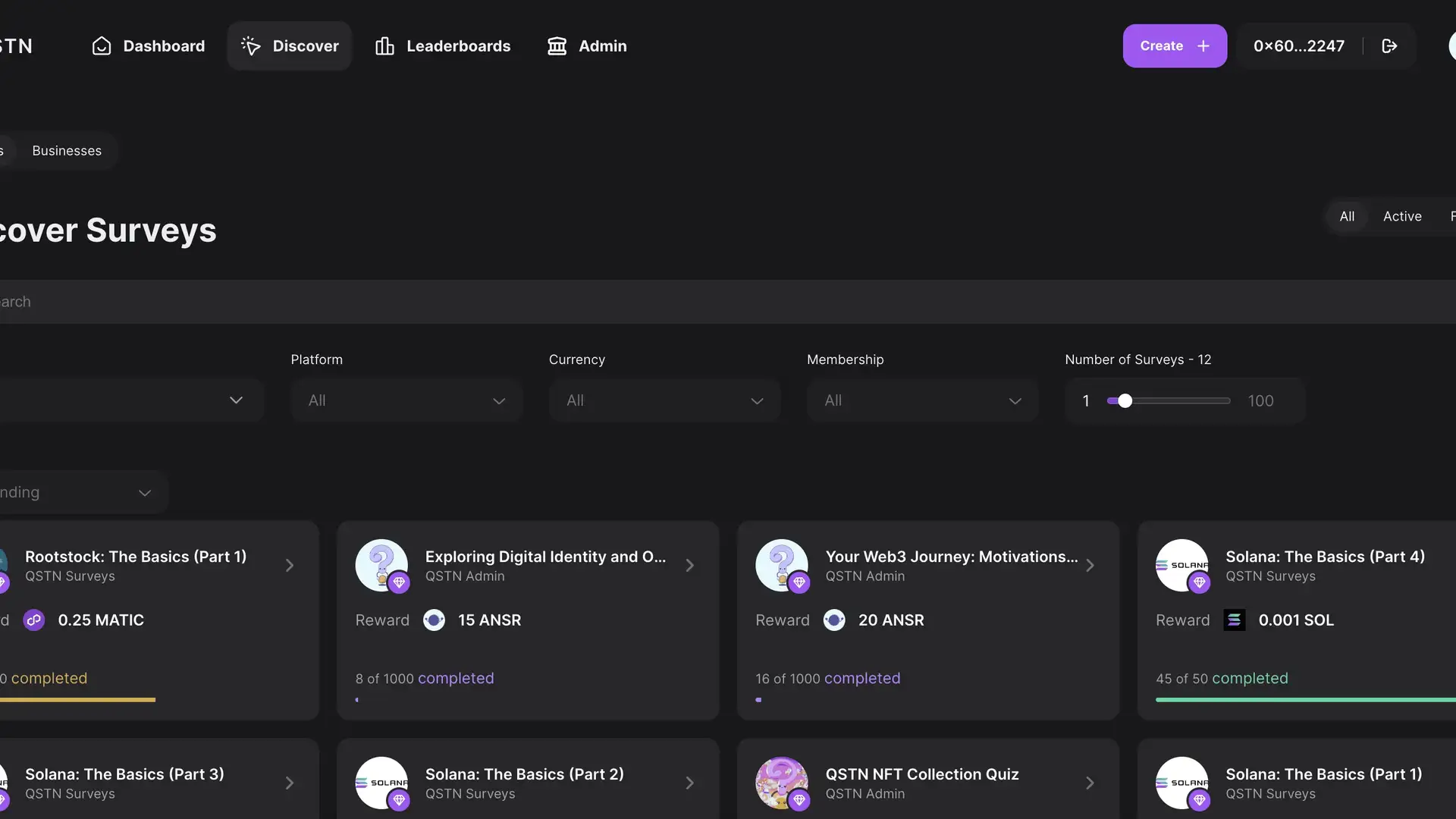Image resolution: width=1456 pixels, height=819 pixels.
Task: Expand the Currency filter dropdown
Action: (664, 400)
